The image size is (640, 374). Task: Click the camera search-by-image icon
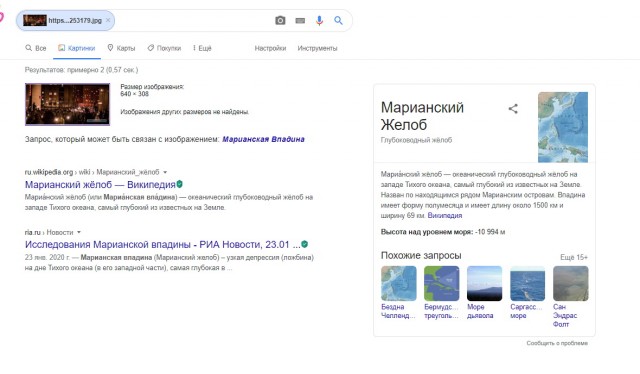point(280,20)
